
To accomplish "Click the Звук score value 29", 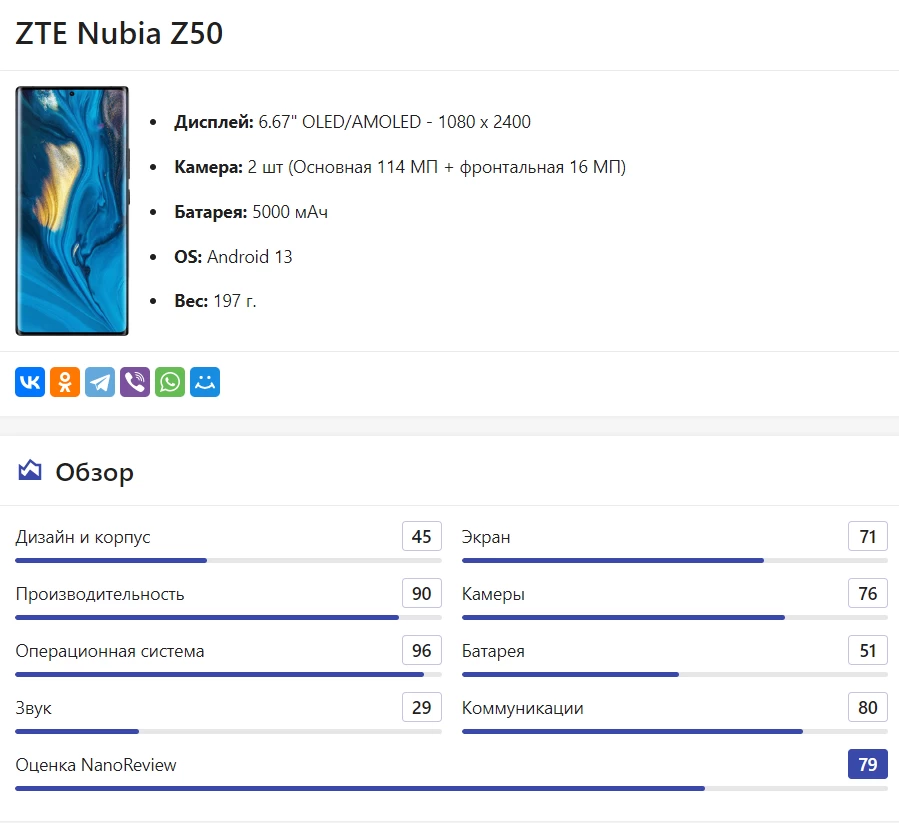I will coord(422,708).
